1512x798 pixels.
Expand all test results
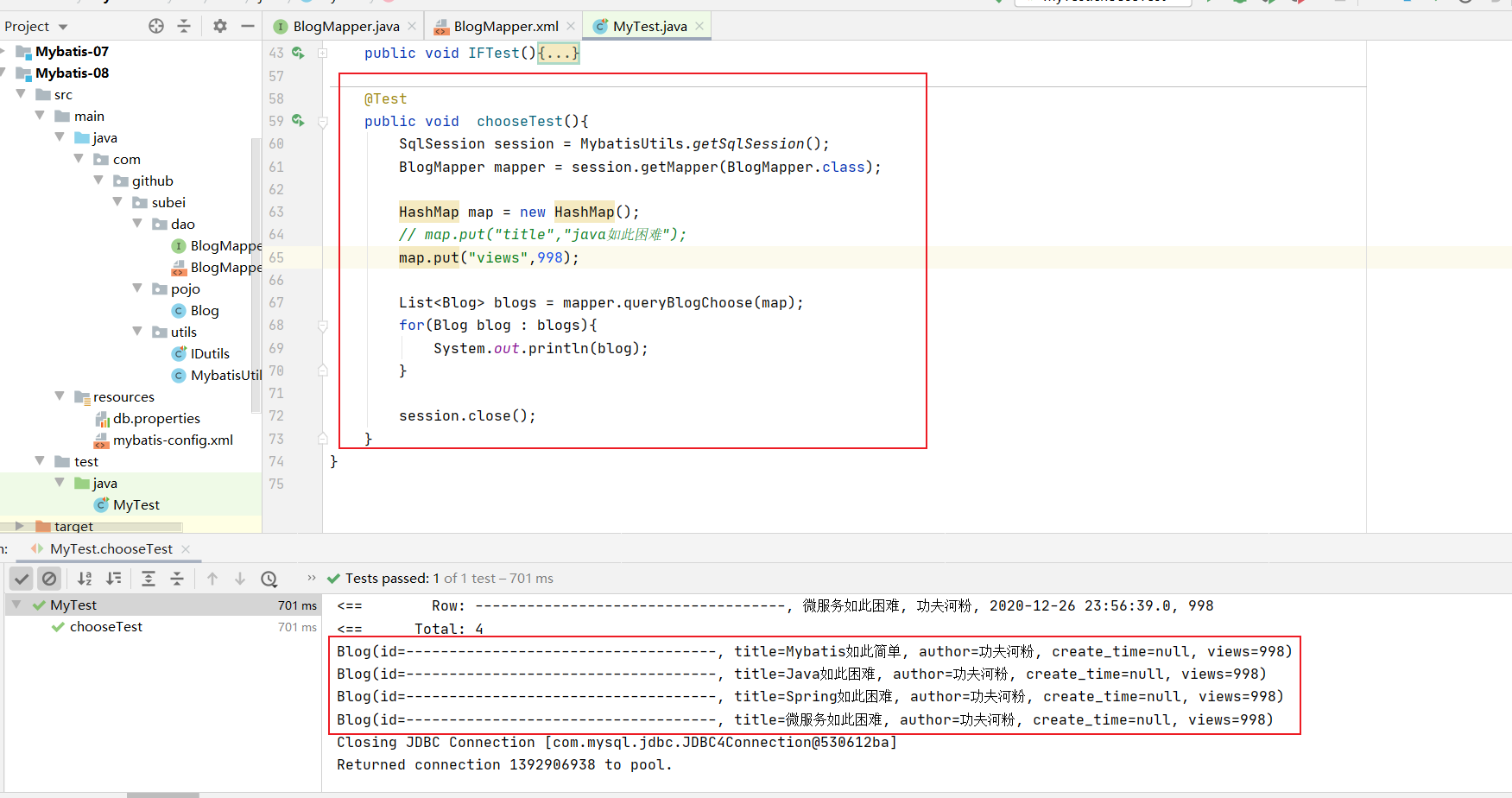coord(149,579)
